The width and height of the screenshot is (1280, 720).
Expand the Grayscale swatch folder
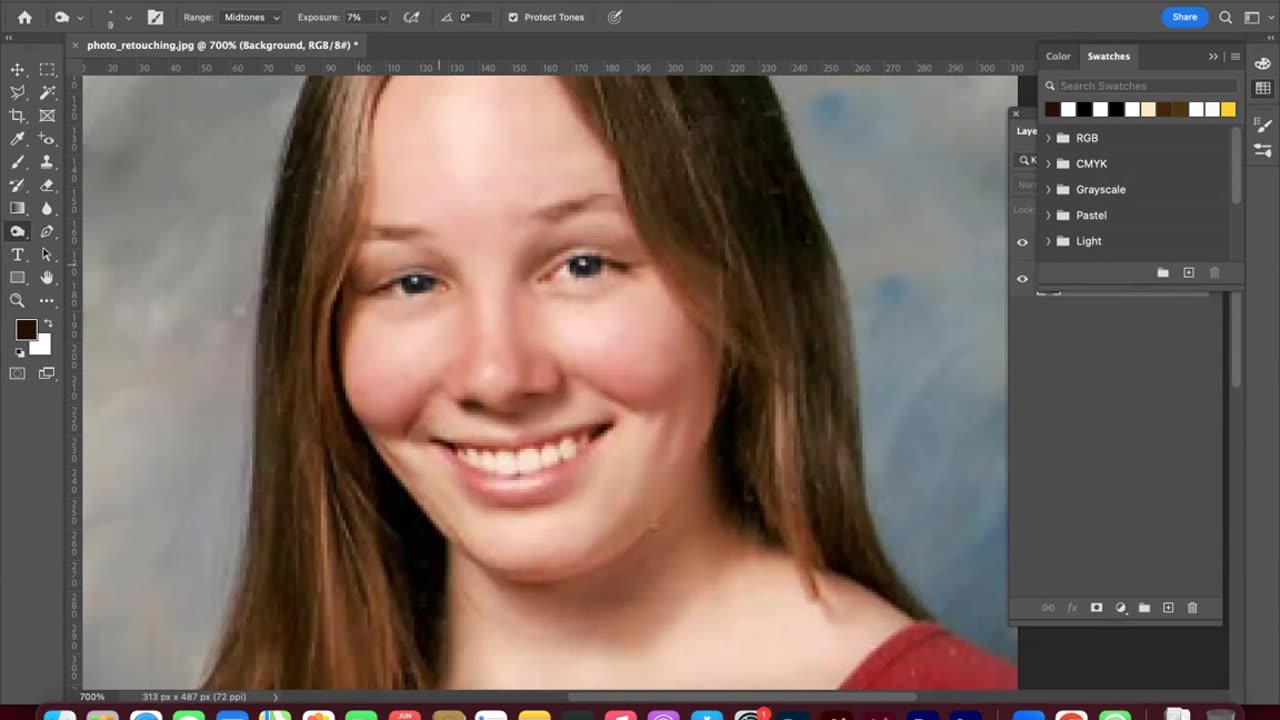point(1048,190)
